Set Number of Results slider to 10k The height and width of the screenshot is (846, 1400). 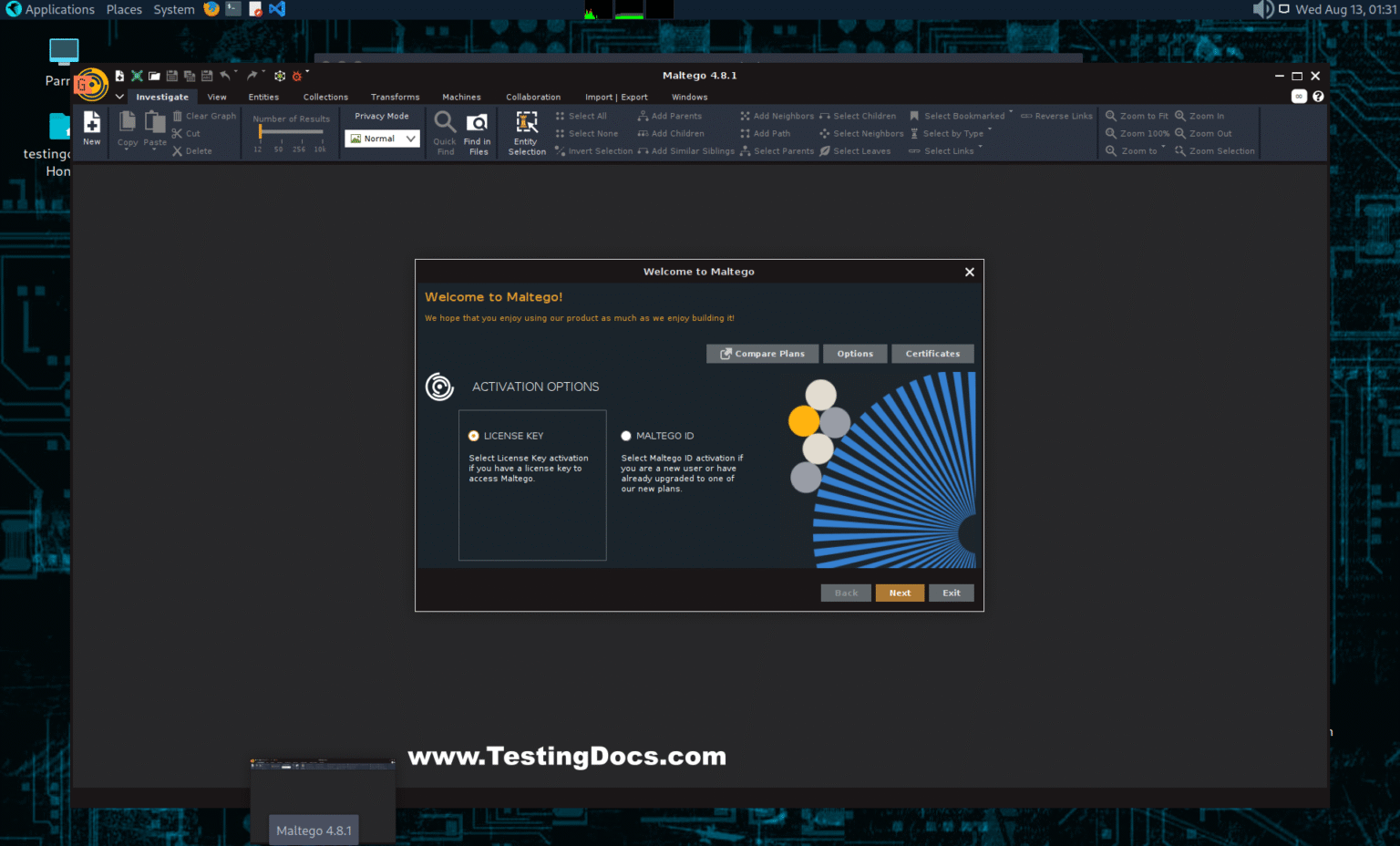pos(321,132)
